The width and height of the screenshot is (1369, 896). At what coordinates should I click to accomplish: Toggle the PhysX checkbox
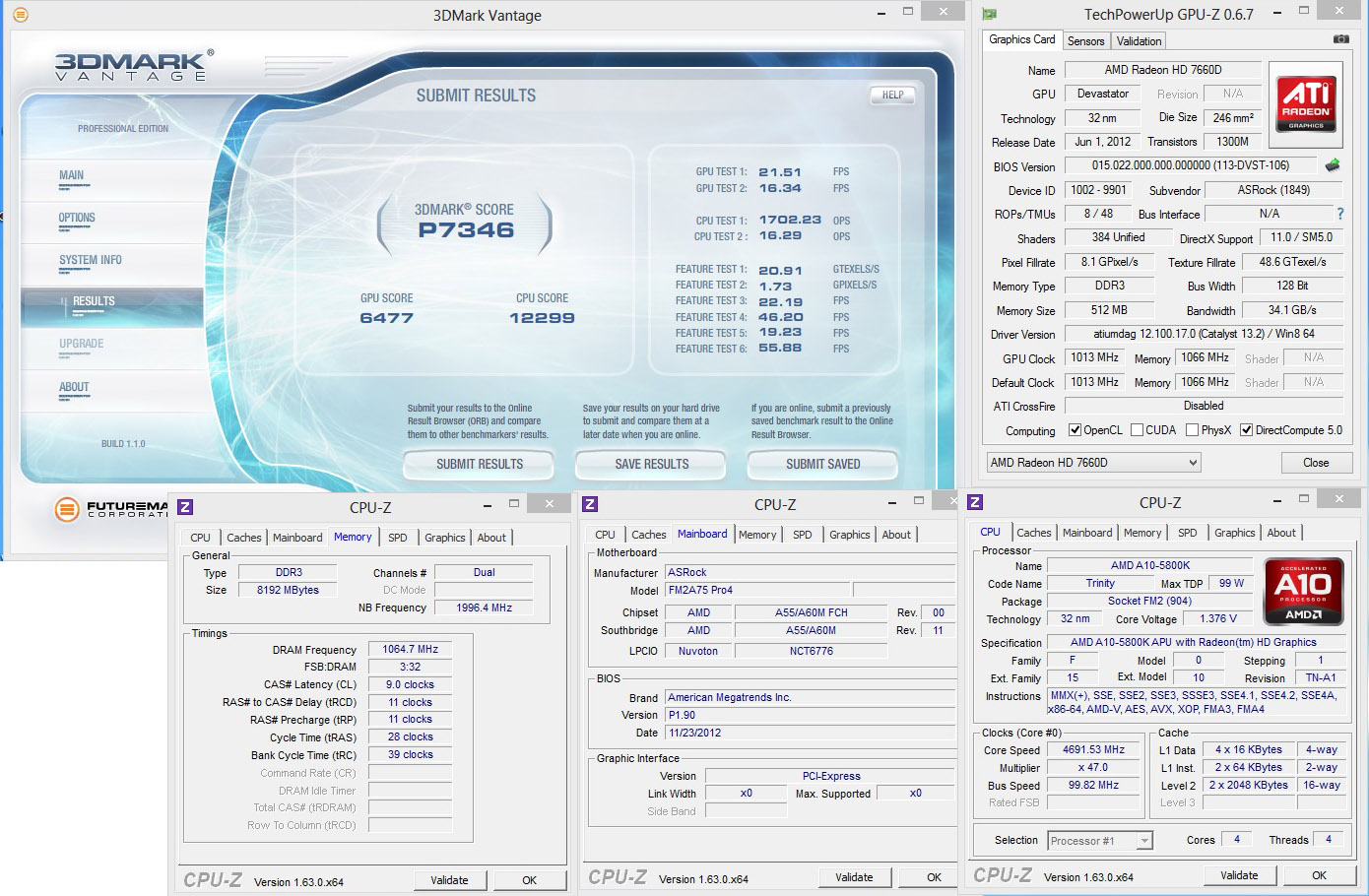coord(1193,430)
